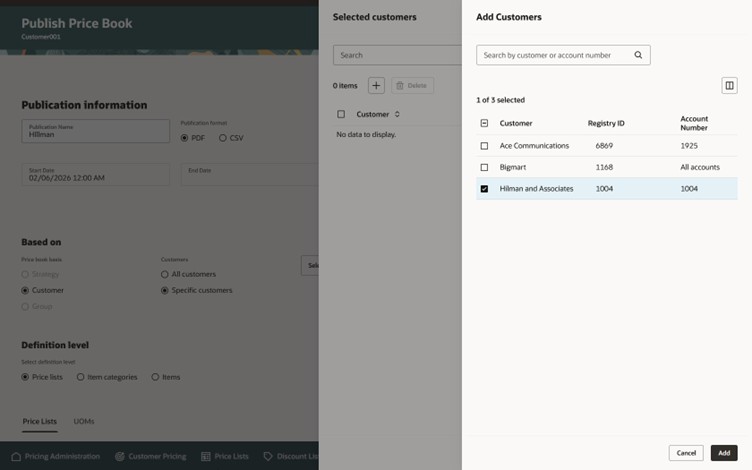Click the Customer column header in Add Customers
This screenshot has width=752, height=470.
pyautogui.click(x=516, y=123)
